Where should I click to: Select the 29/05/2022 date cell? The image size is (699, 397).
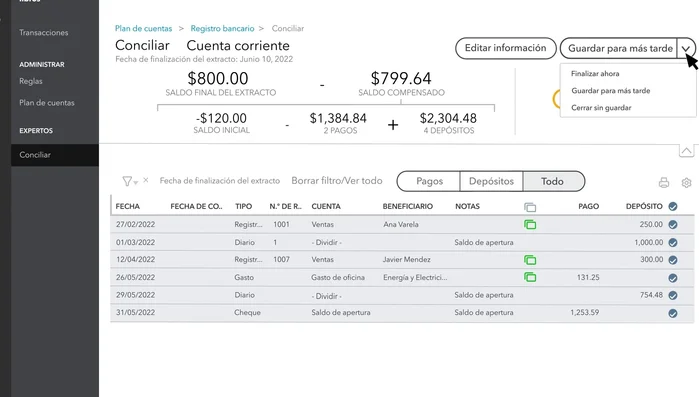(x=136, y=295)
